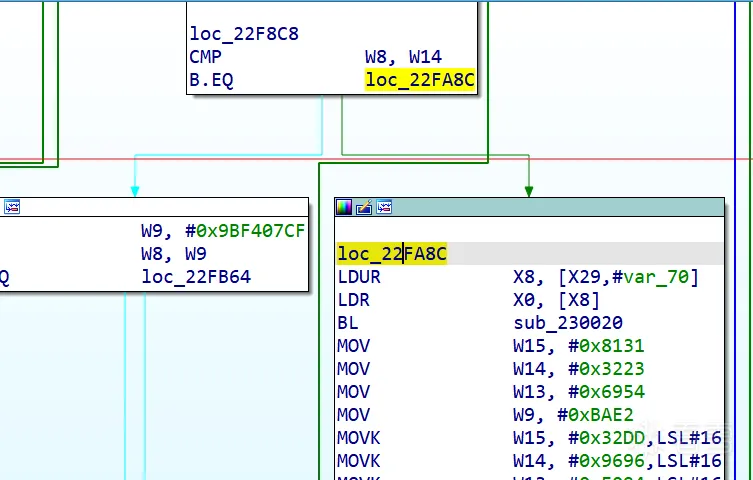Select the #0x9BF407CF immediate value
Viewport: 753px width, 480px height.
coord(245,231)
